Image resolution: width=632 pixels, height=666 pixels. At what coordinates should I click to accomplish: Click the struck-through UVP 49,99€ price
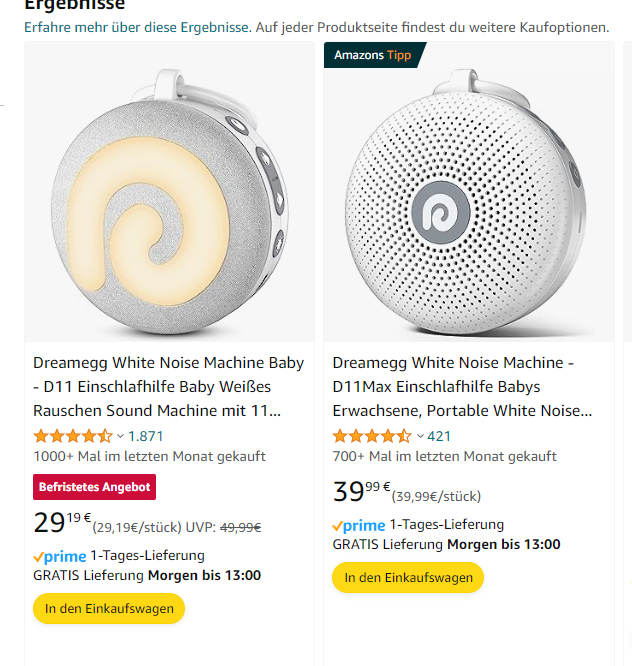(240, 527)
